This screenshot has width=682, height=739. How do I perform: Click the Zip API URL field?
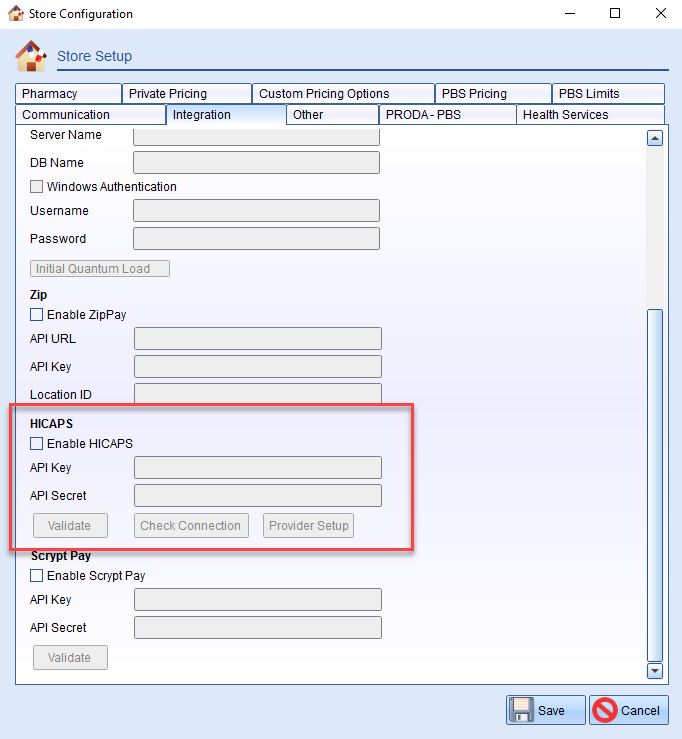[258, 338]
